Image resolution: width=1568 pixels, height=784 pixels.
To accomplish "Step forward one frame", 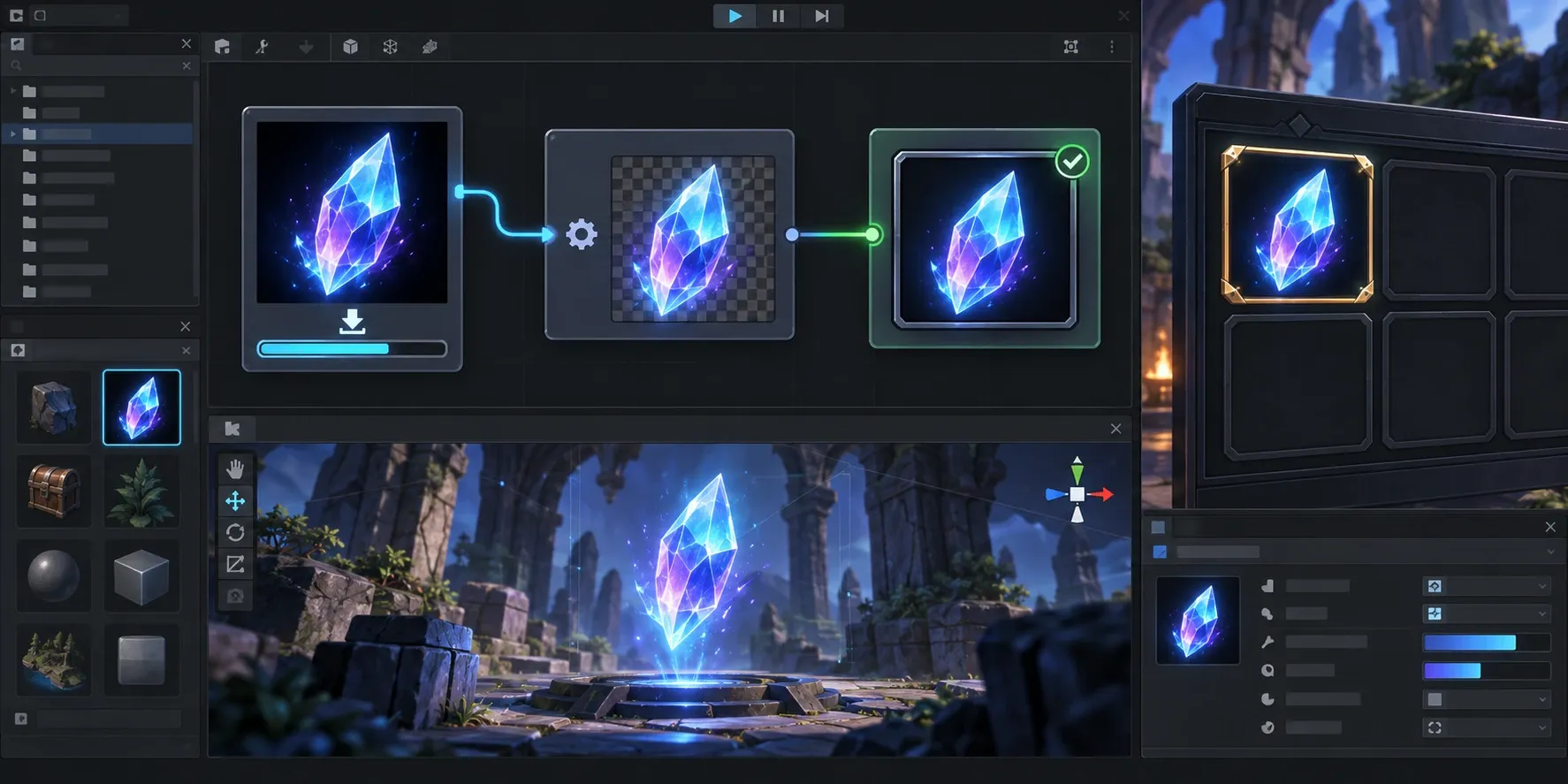I will click(x=822, y=16).
